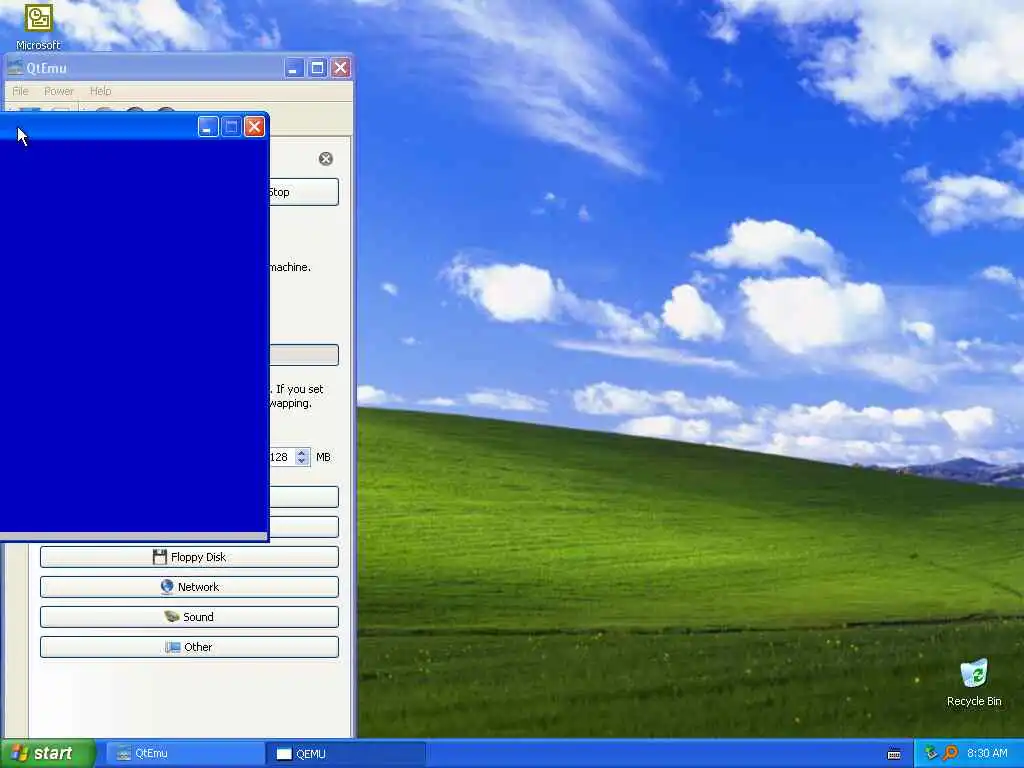Increase memory size with the spinner up arrow

[x=302, y=453]
